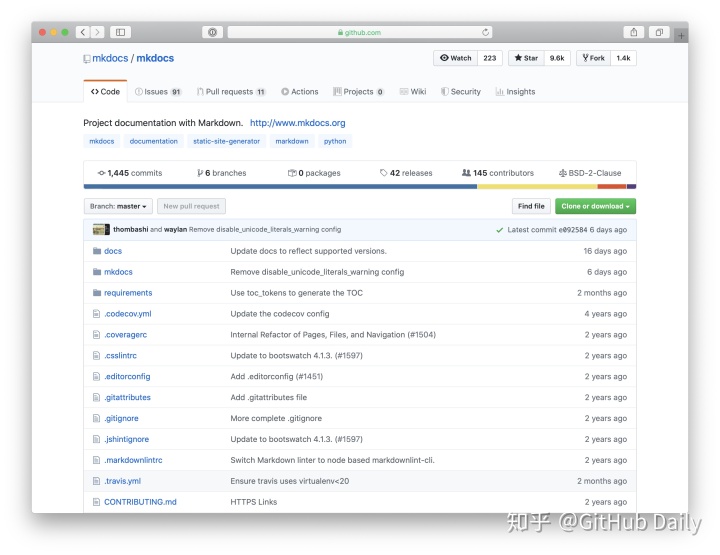Click the Watch button
The height and width of the screenshot is (555, 720).
(x=456, y=58)
